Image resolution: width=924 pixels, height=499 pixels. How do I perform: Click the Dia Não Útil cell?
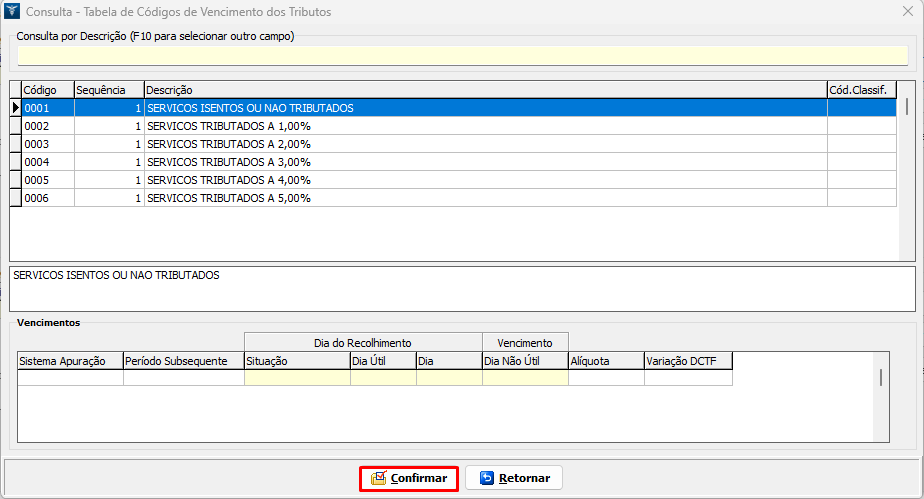(x=524, y=378)
